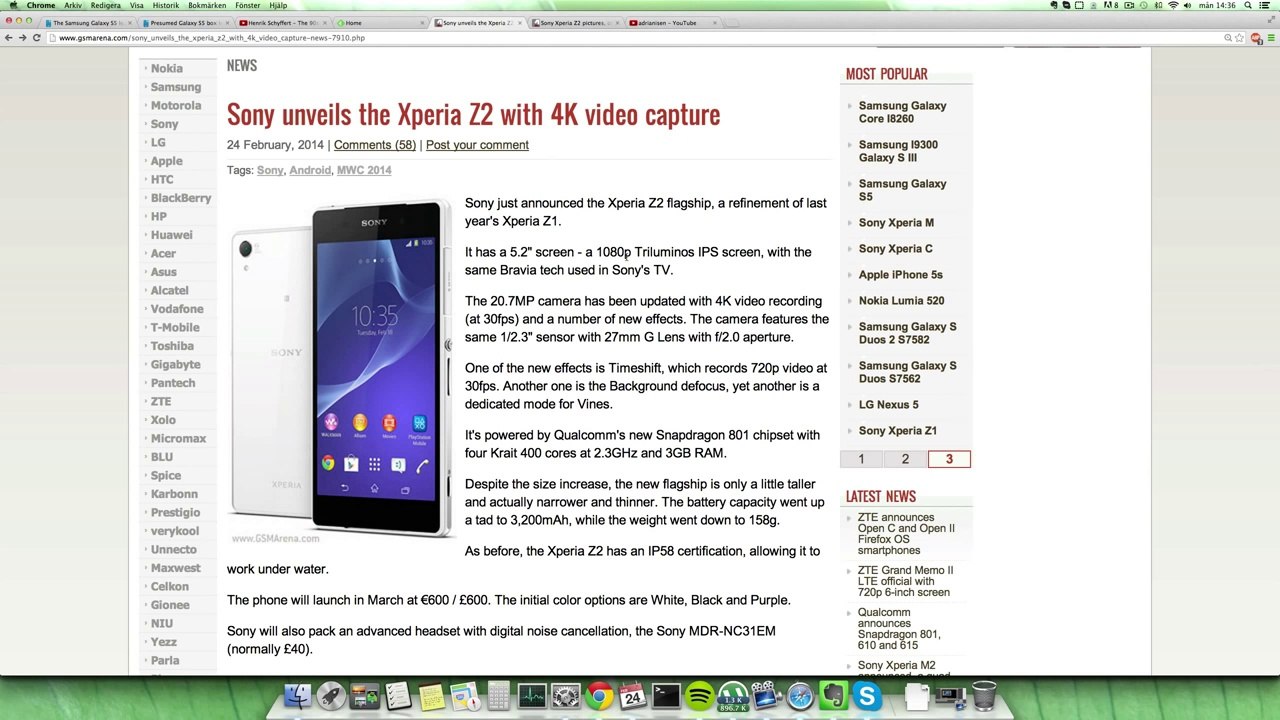
Task: Click the Wi-Fi icon in menu bar
Action: click(x=1173, y=5)
